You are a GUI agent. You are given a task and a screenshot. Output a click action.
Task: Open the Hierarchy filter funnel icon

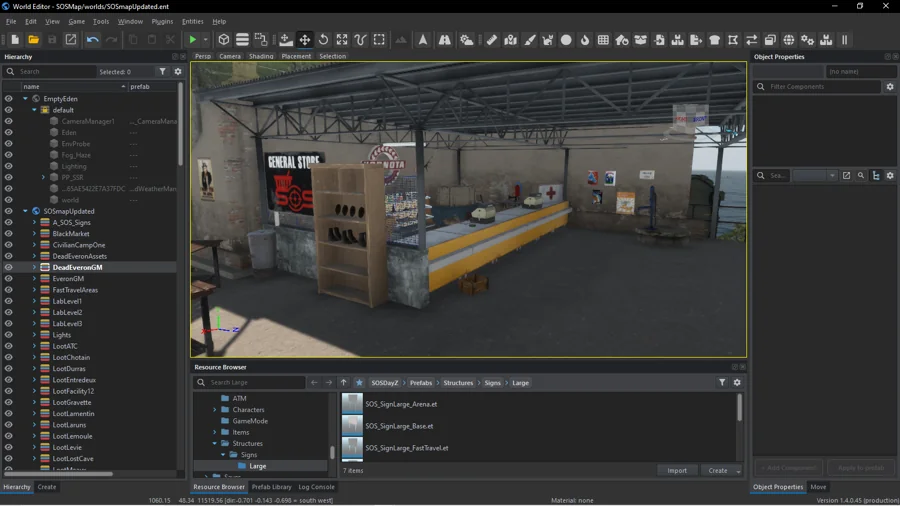coord(162,72)
